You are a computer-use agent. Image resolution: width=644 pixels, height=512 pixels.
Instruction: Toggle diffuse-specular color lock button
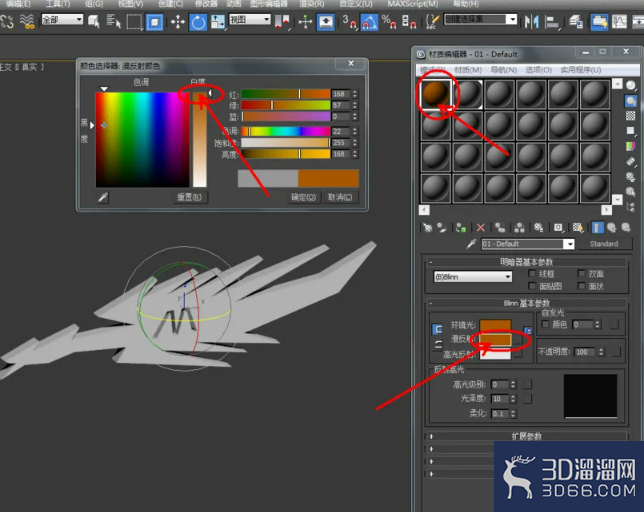click(x=438, y=344)
